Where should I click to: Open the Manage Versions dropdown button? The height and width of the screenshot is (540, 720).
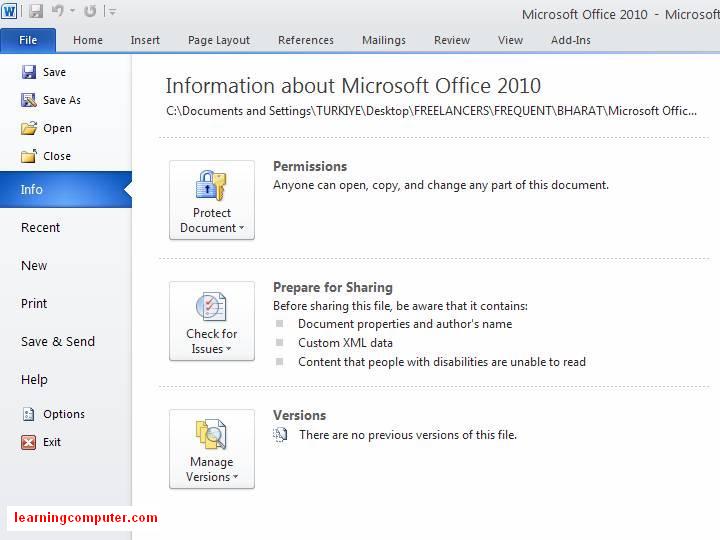pyautogui.click(x=212, y=449)
